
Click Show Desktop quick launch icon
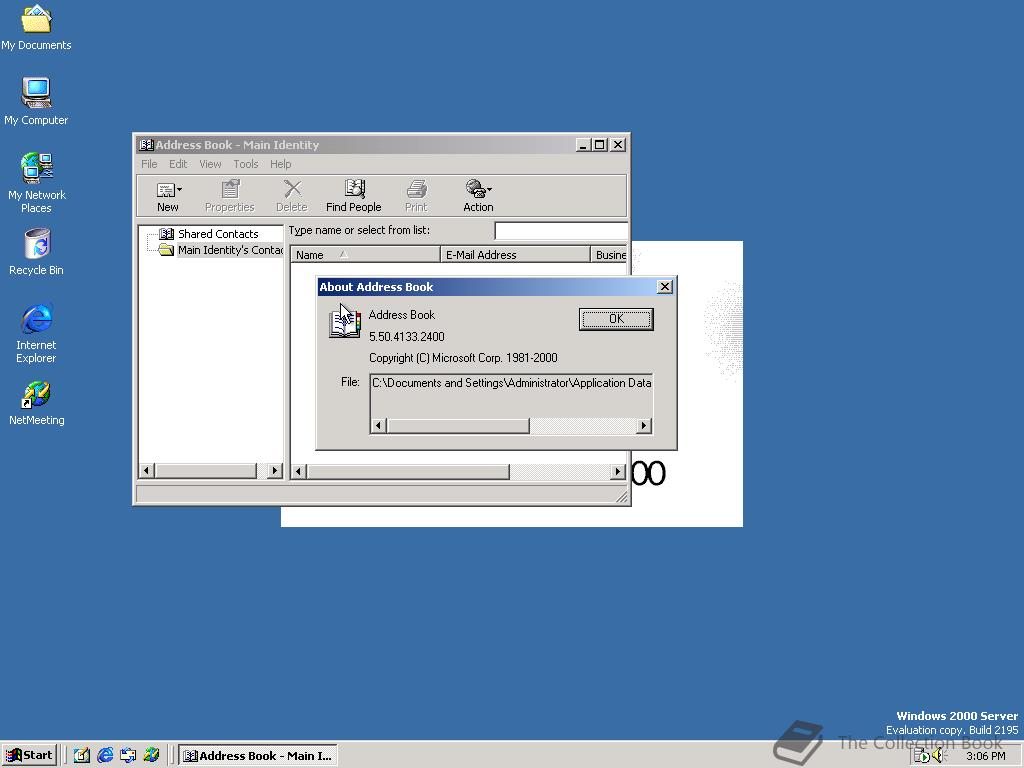coord(81,756)
